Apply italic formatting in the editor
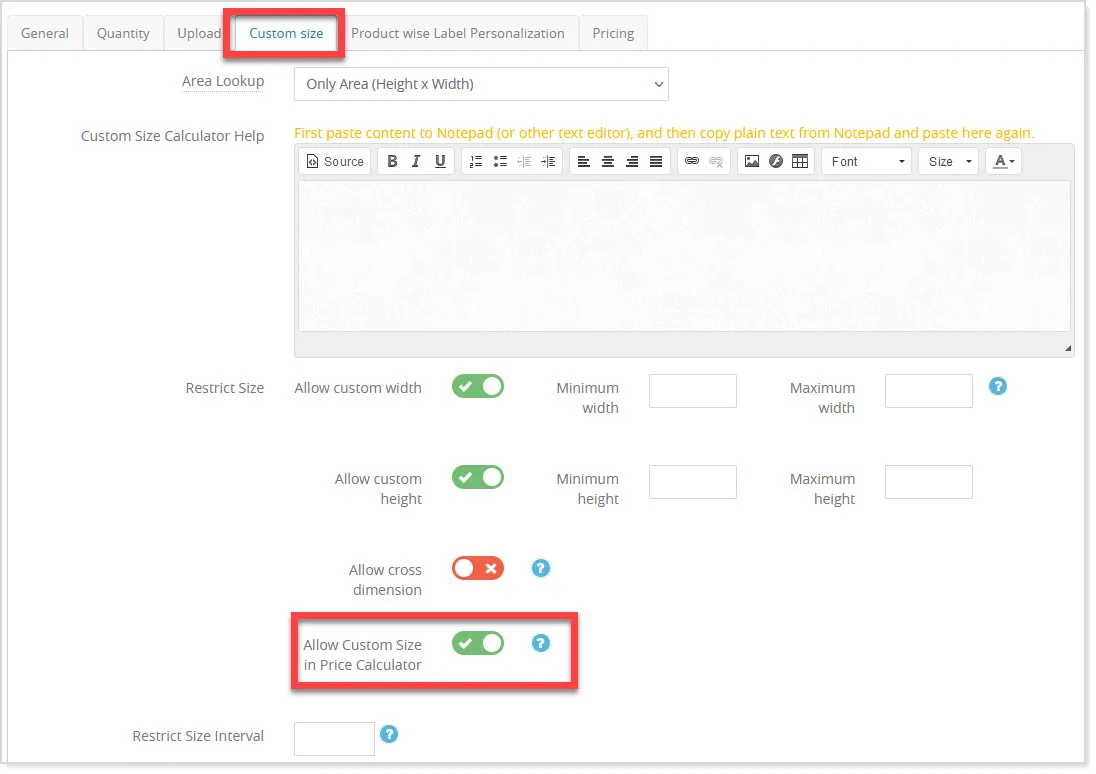Image resolution: width=1096 pixels, height=774 pixels. [x=416, y=162]
